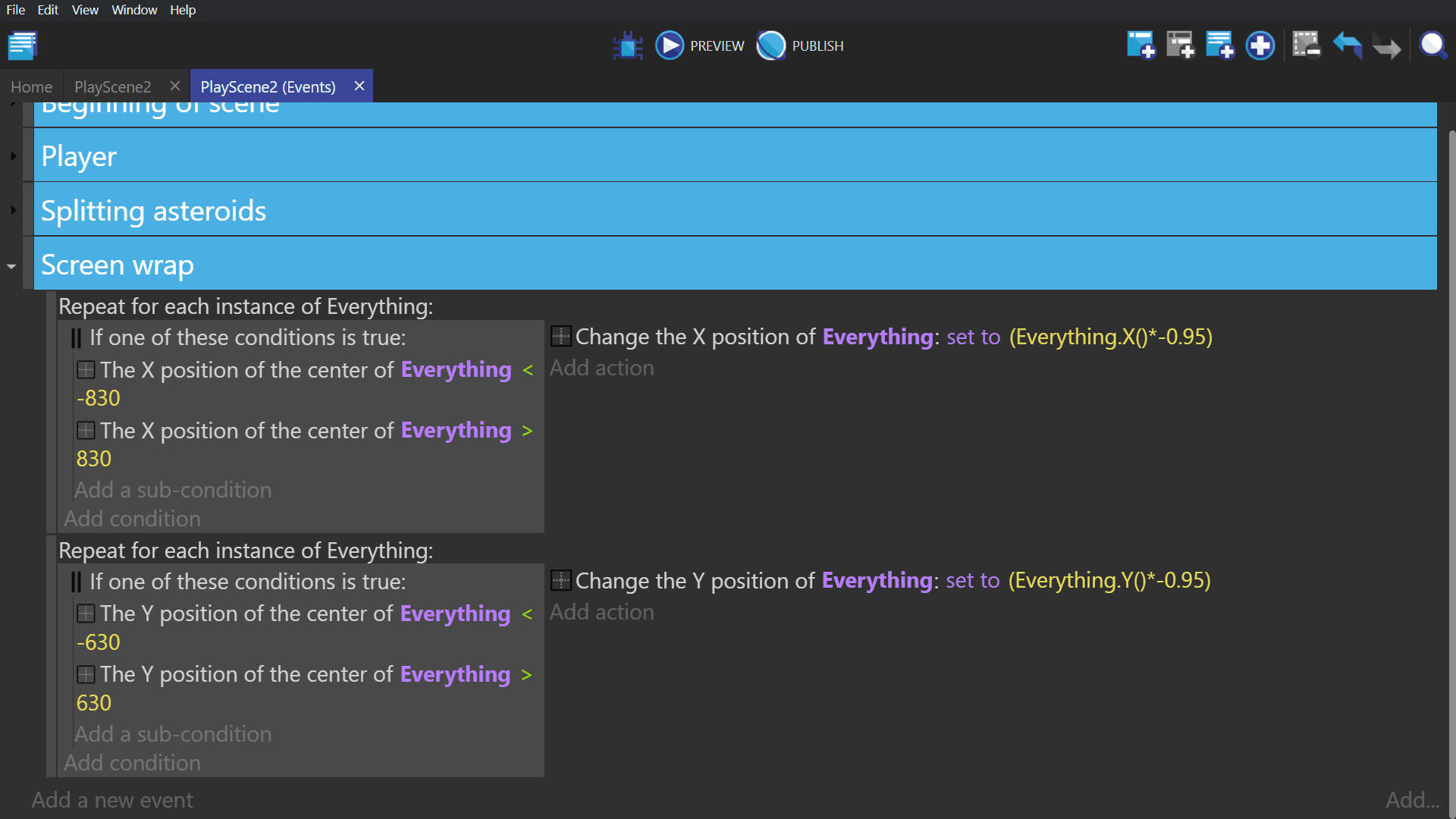Image resolution: width=1456 pixels, height=819 pixels.
Task: Open the project manager icon
Action: 23,45
